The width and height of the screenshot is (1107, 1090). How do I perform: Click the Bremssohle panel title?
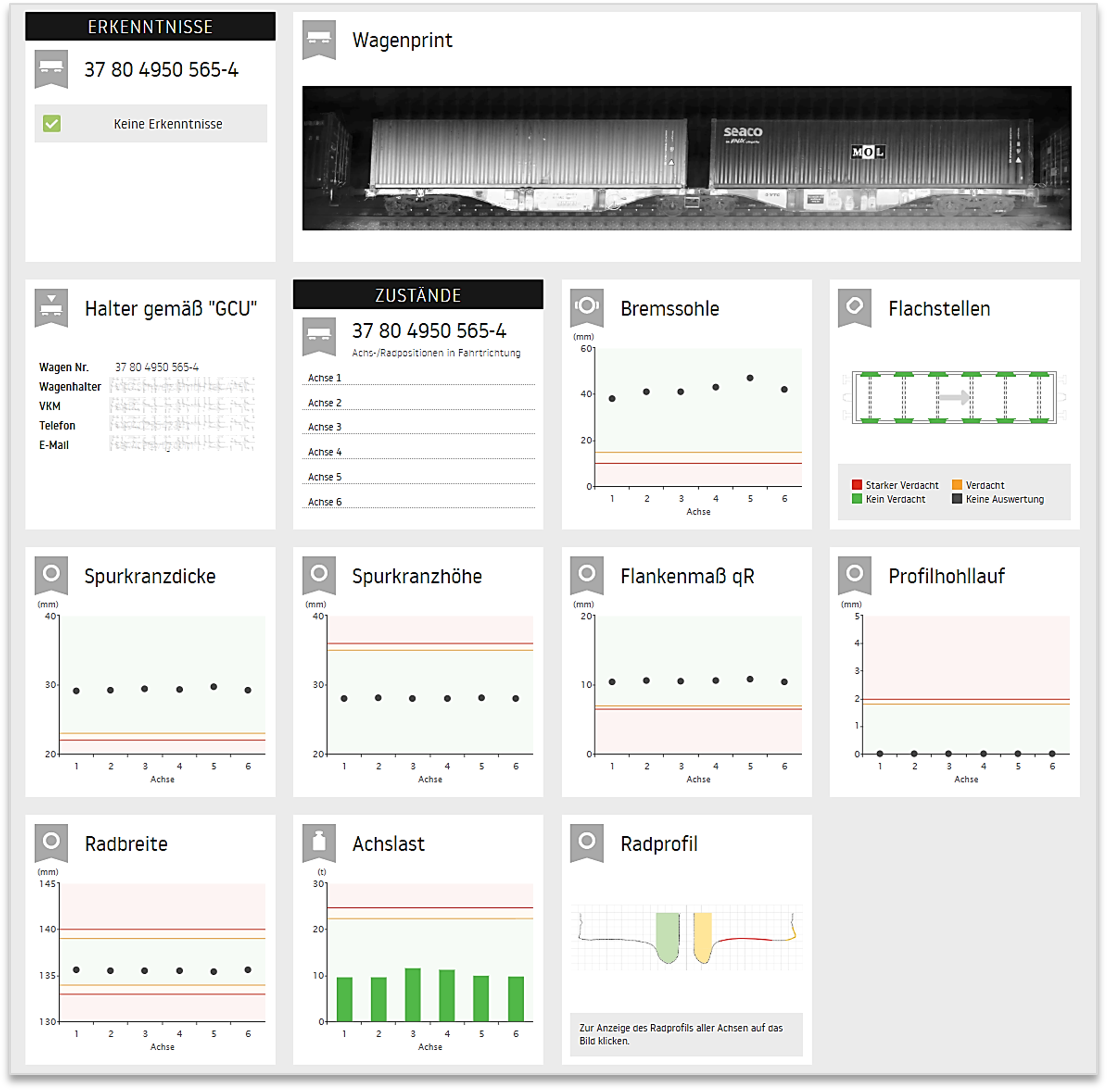tap(670, 309)
